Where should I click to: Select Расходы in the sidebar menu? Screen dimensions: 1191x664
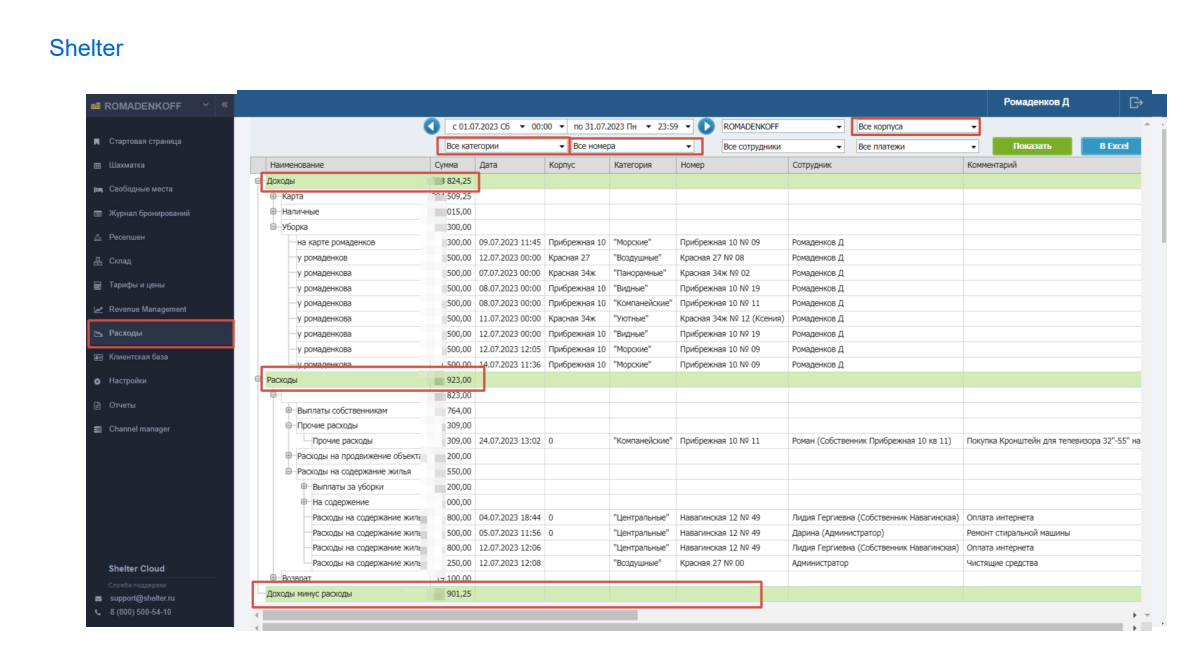(160, 334)
